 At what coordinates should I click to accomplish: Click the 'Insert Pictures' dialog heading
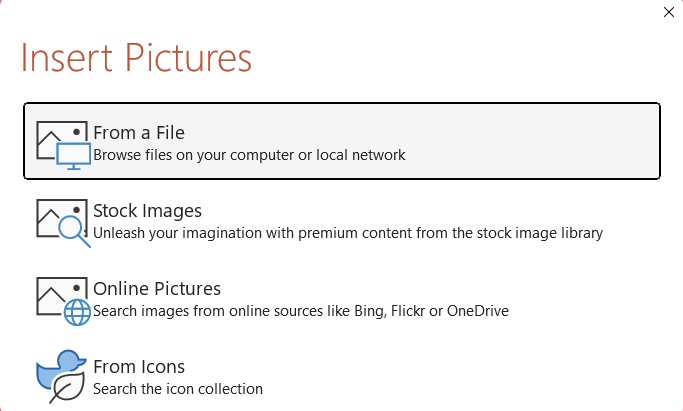(x=136, y=57)
